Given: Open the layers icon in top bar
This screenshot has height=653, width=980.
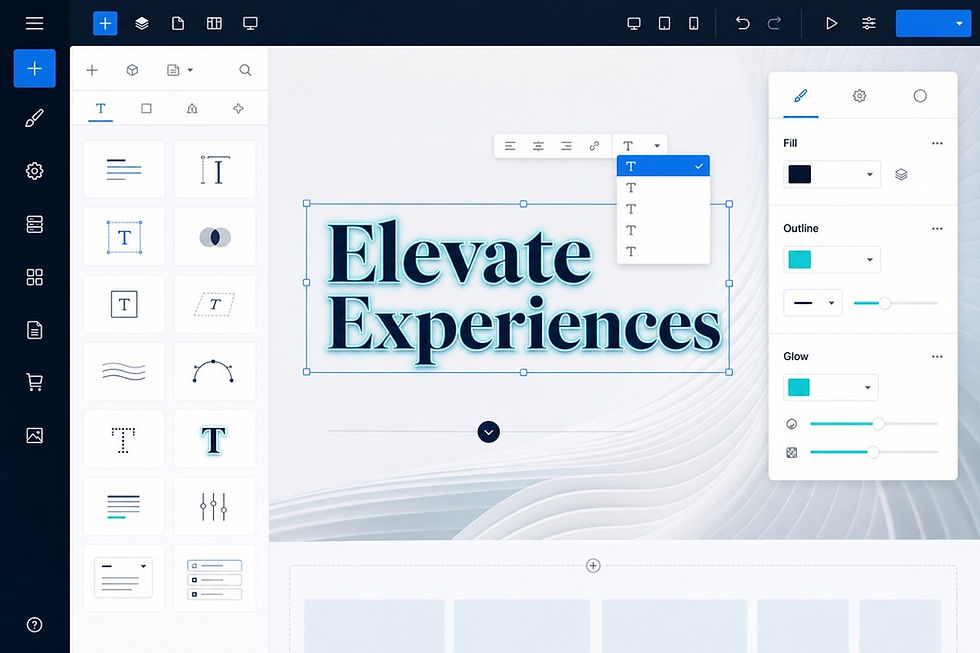Looking at the screenshot, I should 142,24.
